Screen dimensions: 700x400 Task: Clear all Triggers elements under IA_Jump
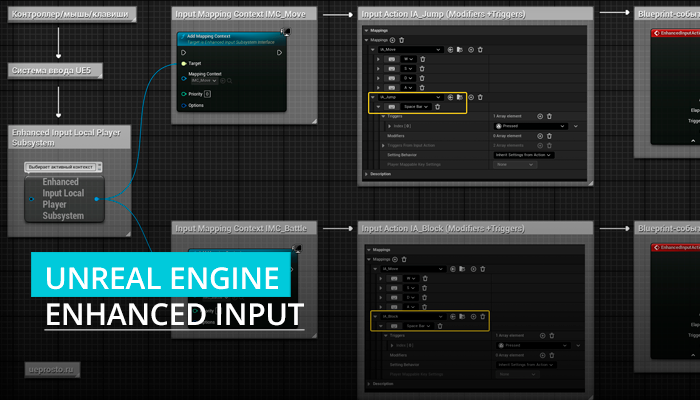[x=549, y=116]
